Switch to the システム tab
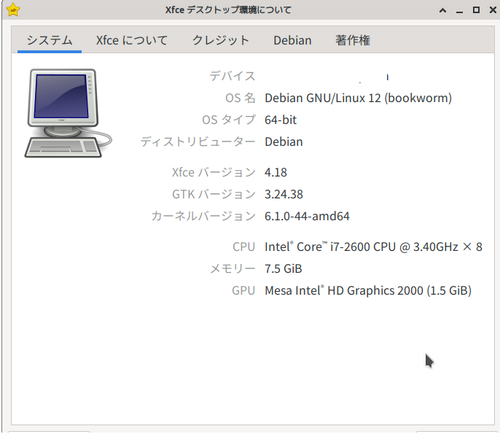The height and width of the screenshot is (434, 500). (x=49, y=40)
